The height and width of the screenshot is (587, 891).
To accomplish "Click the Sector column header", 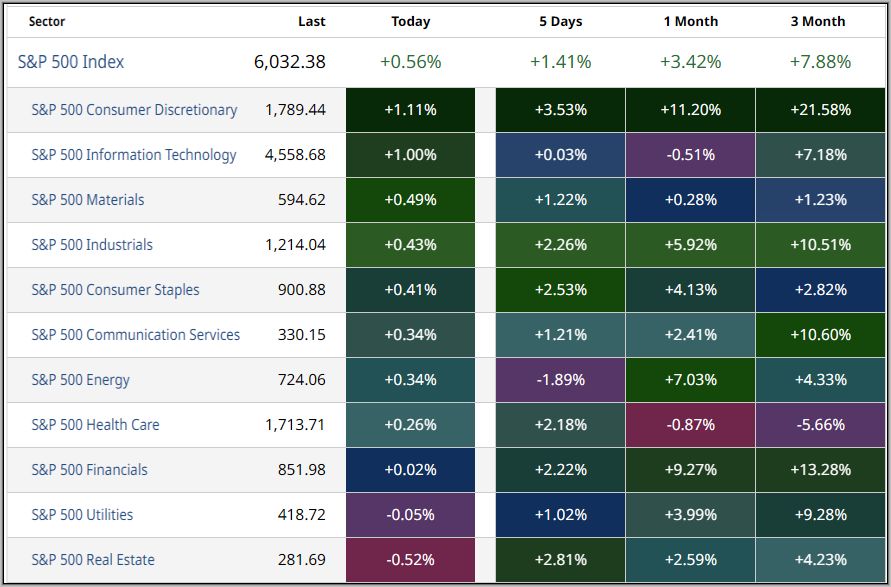I will pyautogui.click(x=47, y=21).
